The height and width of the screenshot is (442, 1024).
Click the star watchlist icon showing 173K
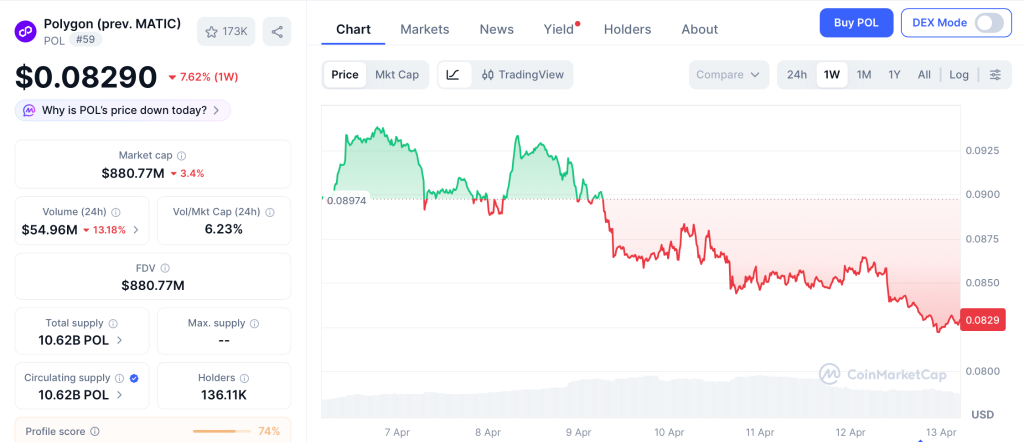coord(226,31)
